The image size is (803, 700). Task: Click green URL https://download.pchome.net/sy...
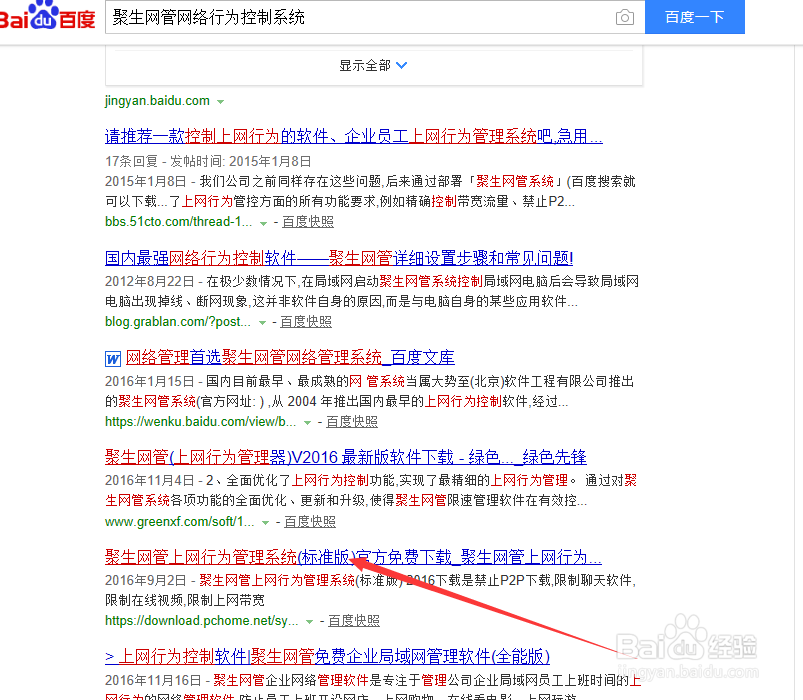coord(201,621)
